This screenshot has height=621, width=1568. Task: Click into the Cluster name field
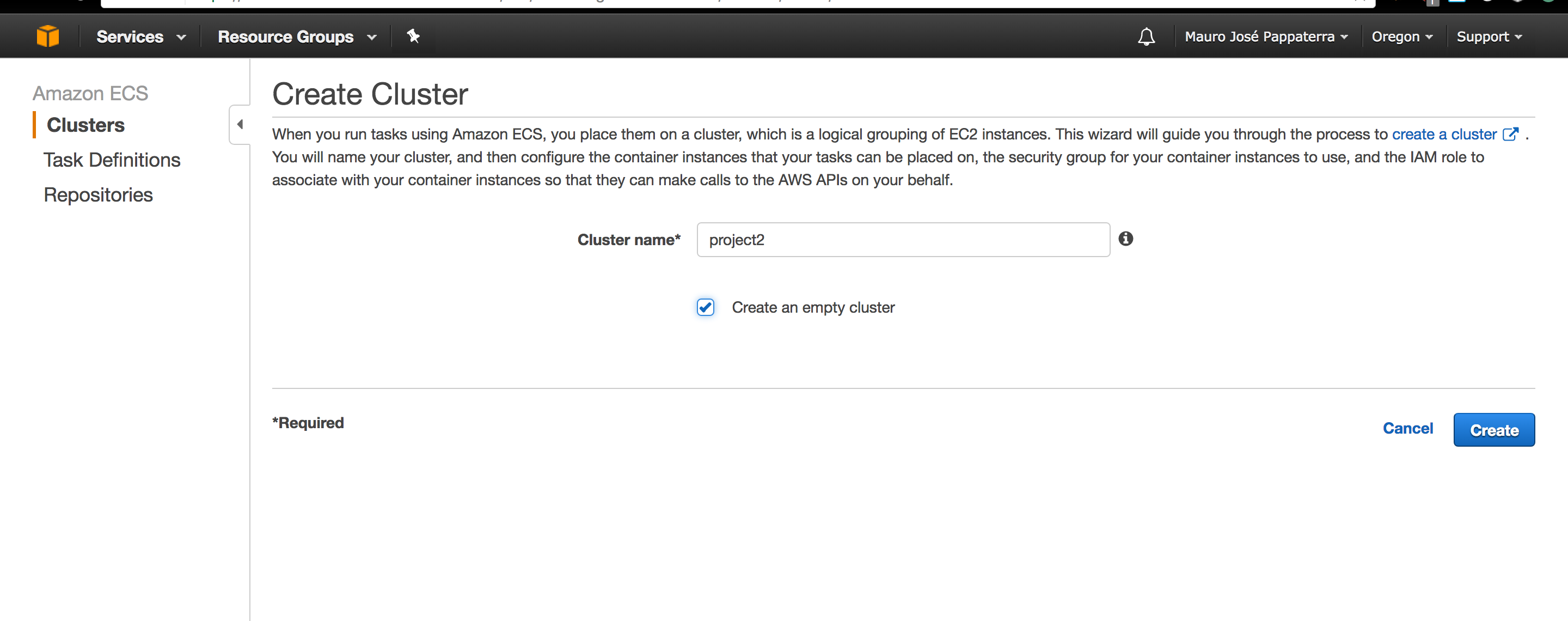click(x=903, y=240)
